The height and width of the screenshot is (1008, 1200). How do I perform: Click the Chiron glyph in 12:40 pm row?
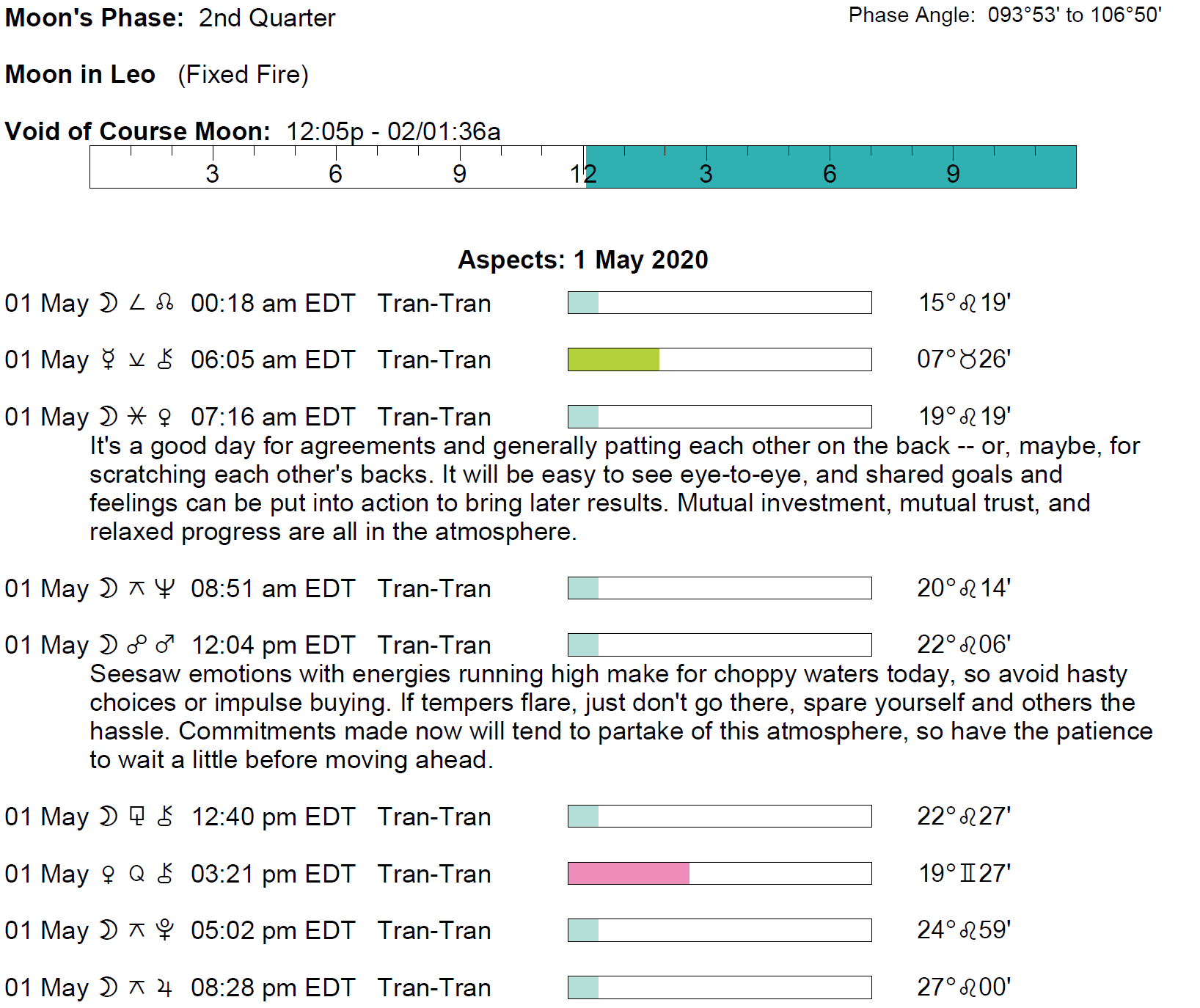click(x=165, y=816)
